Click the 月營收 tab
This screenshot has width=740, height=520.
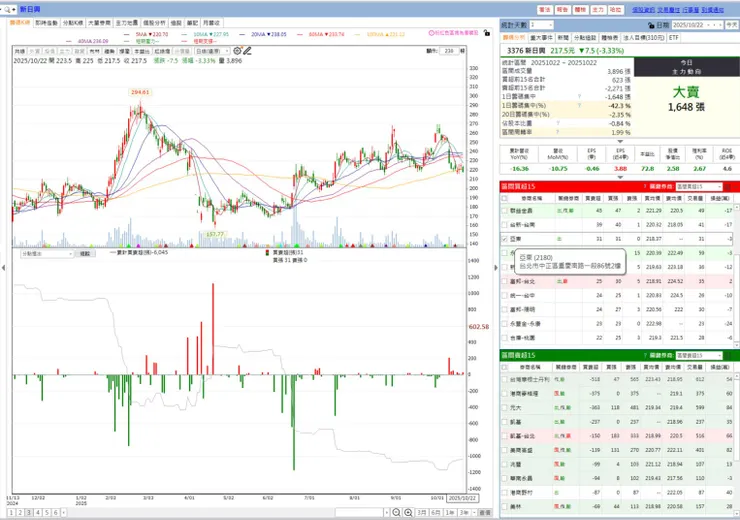(x=211, y=23)
